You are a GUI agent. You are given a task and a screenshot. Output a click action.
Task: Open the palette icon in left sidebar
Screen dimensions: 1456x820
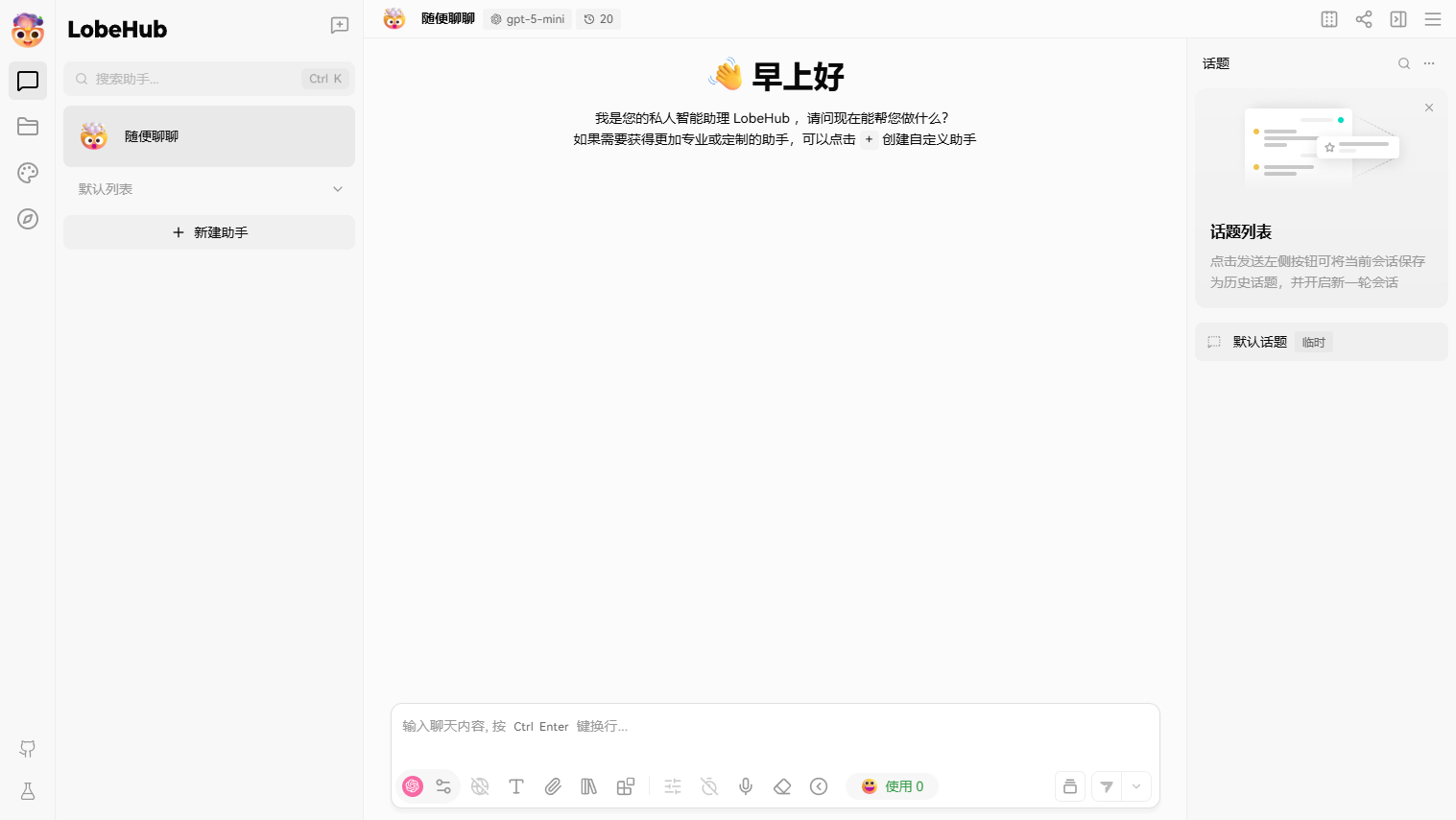click(x=28, y=173)
